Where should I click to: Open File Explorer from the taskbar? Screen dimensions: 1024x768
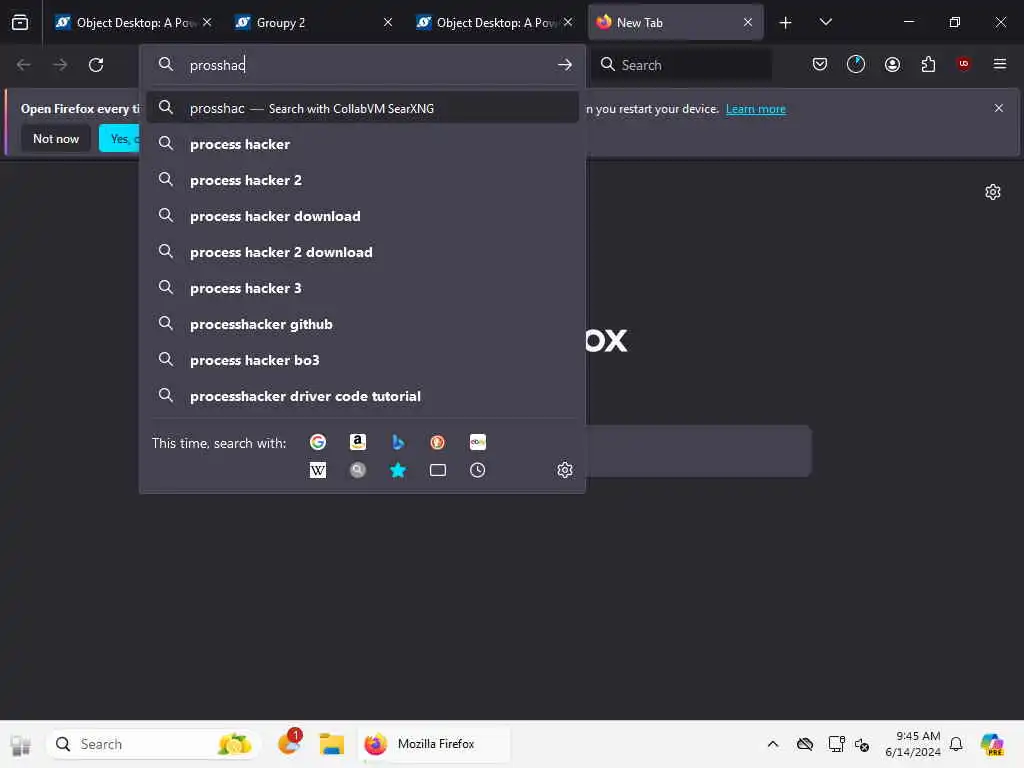point(331,744)
